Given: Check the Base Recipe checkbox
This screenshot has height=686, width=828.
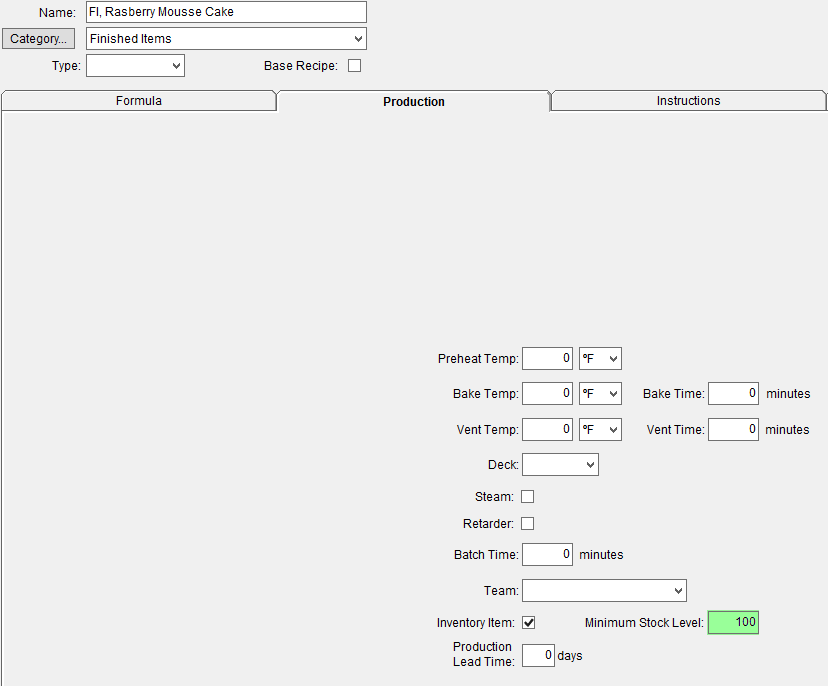Looking at the screenshot, I should pyautogui.click(x=354, y=66).
